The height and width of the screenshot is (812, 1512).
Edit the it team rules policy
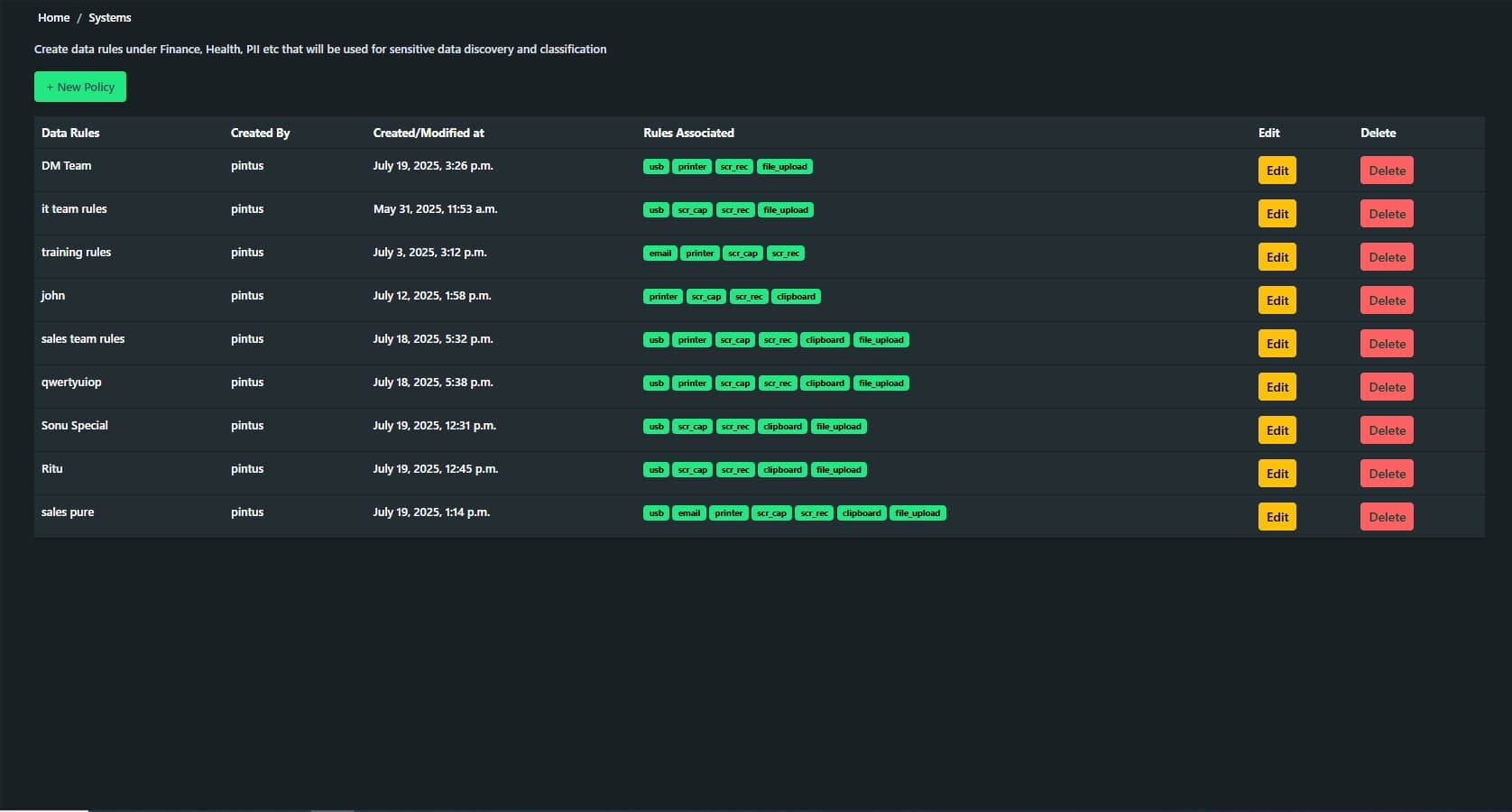coord(1277,214)
